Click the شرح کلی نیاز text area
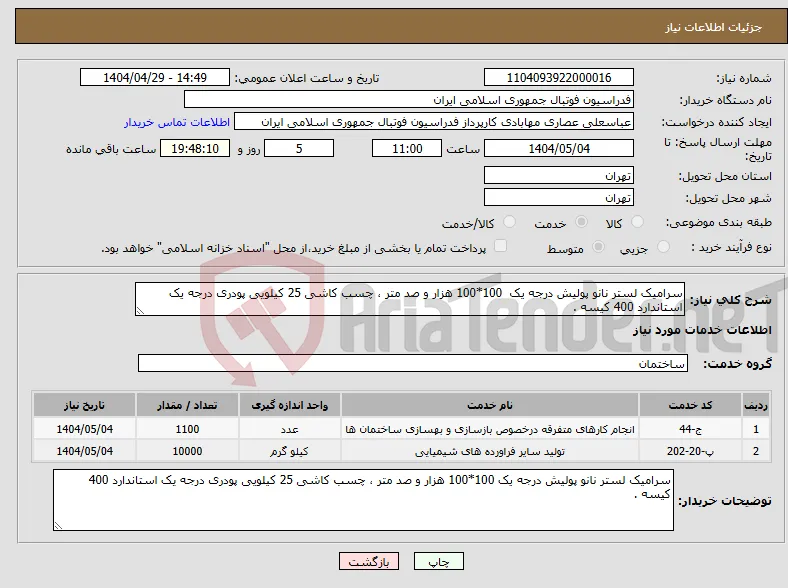788x588 pixels. pos(410,299)
